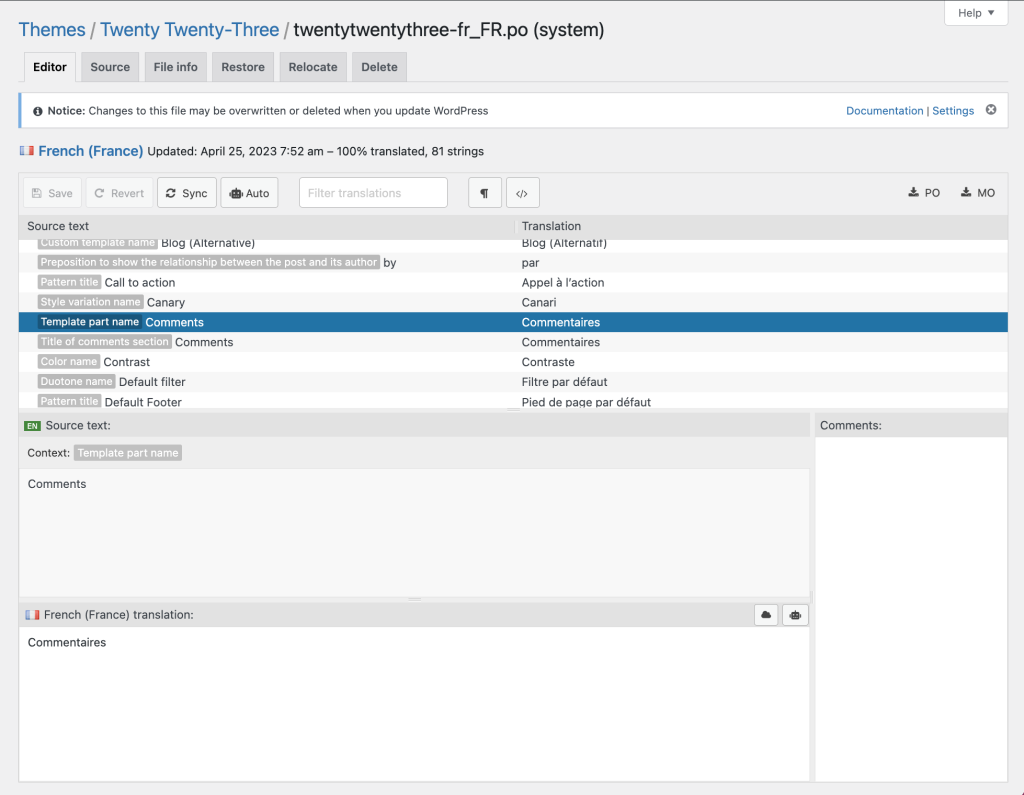The width and height of the screenshot is (1024, 795).
Task: Switch to the Editor tab
Action: click(x=50, y=67)
